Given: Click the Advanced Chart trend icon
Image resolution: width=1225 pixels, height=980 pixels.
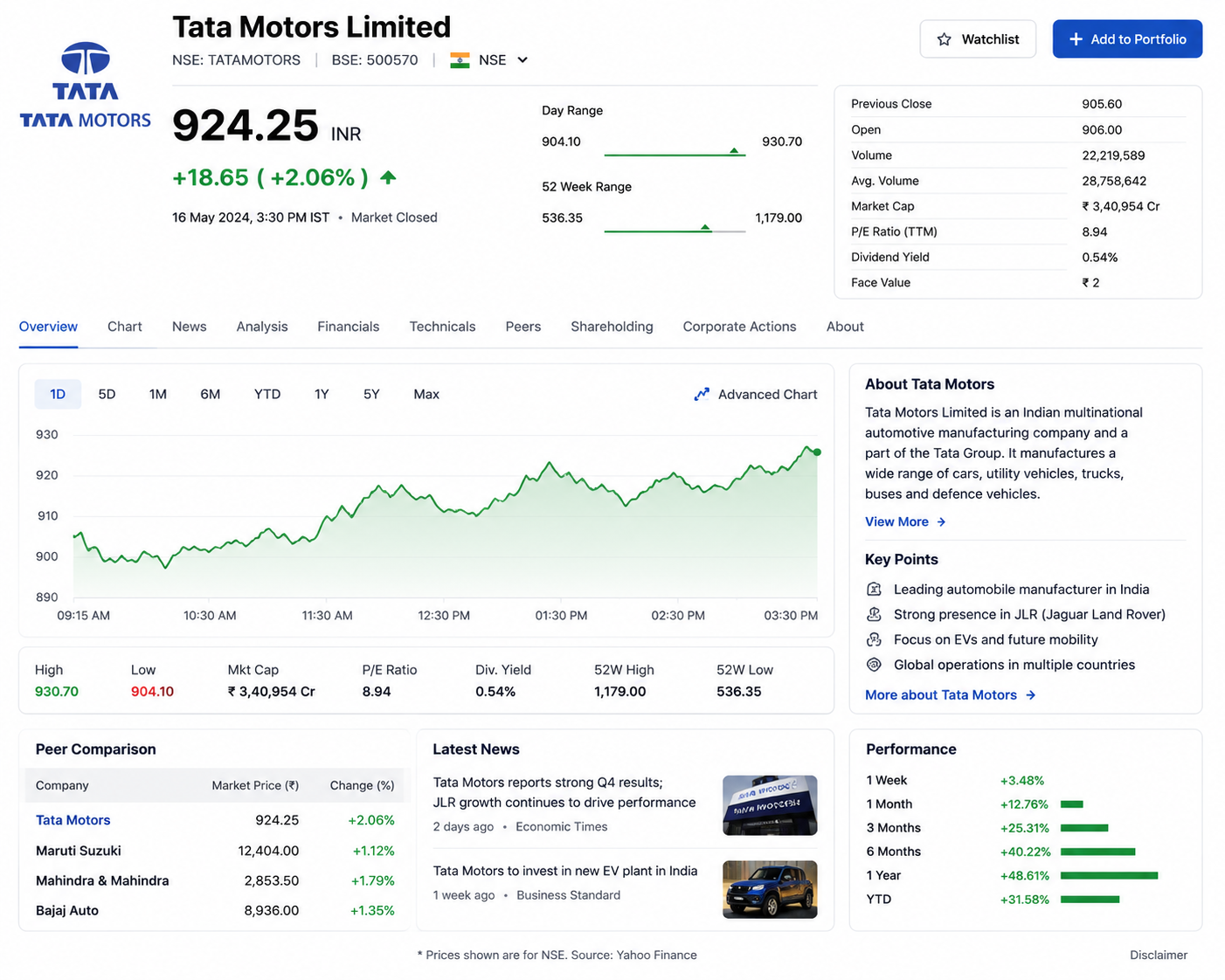Looking at the screenshot, I should tap(702, 394).
